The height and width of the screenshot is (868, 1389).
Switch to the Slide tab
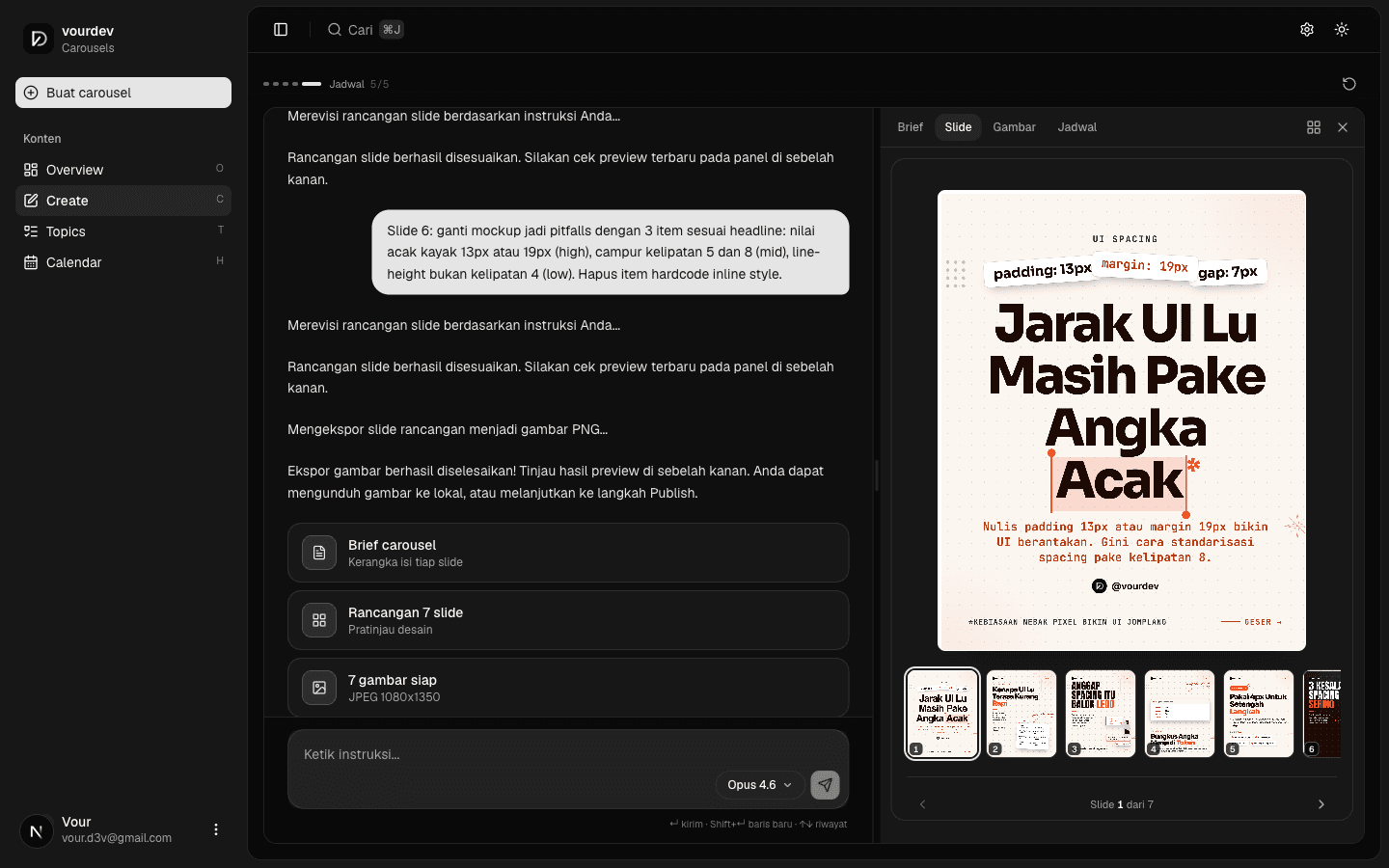coord(958,127)
